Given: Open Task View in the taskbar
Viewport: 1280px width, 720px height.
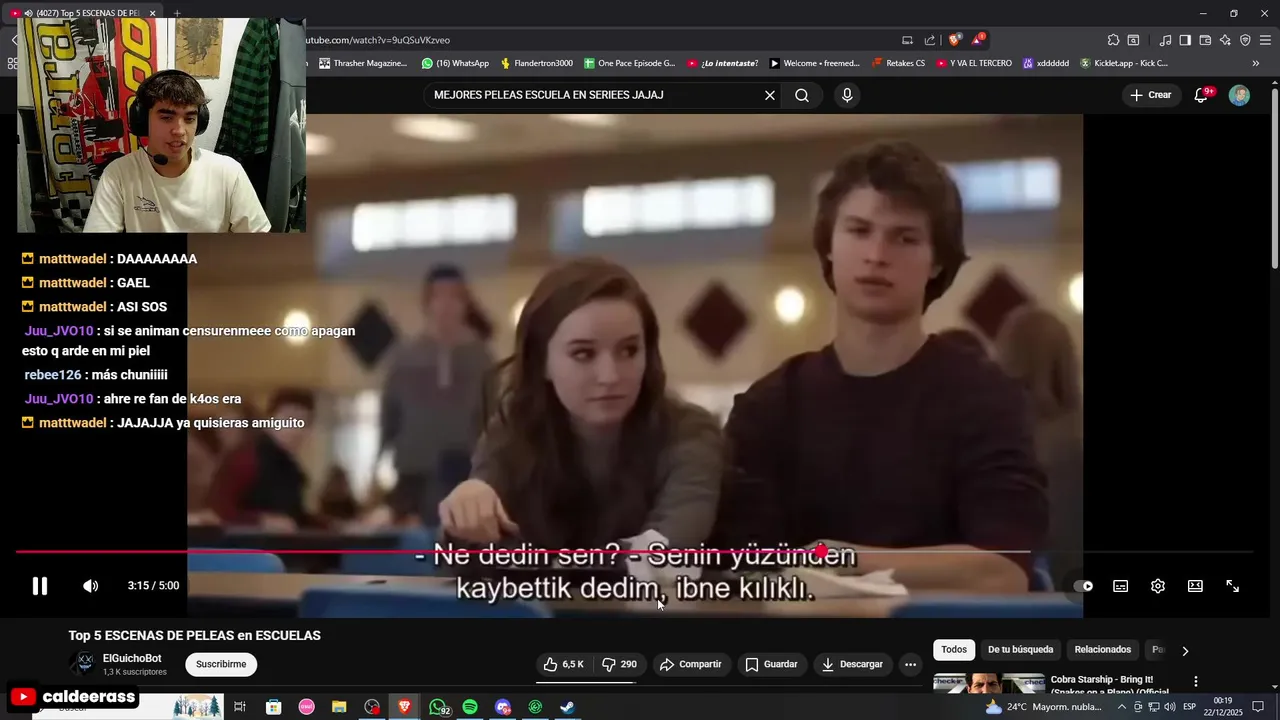Looking at the screenshot, I should coord(240,707).
